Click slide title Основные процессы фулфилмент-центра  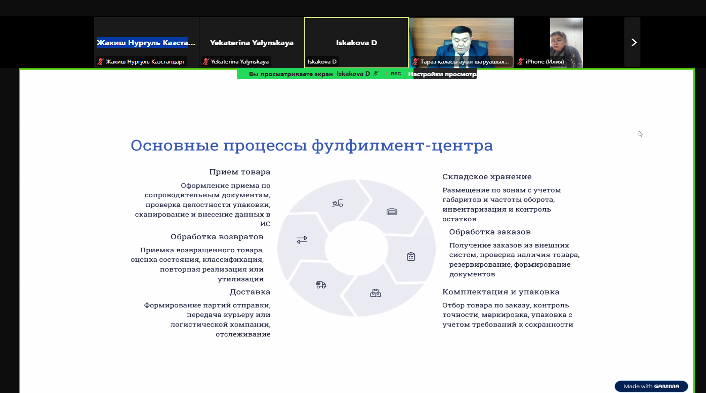[312, 145]
